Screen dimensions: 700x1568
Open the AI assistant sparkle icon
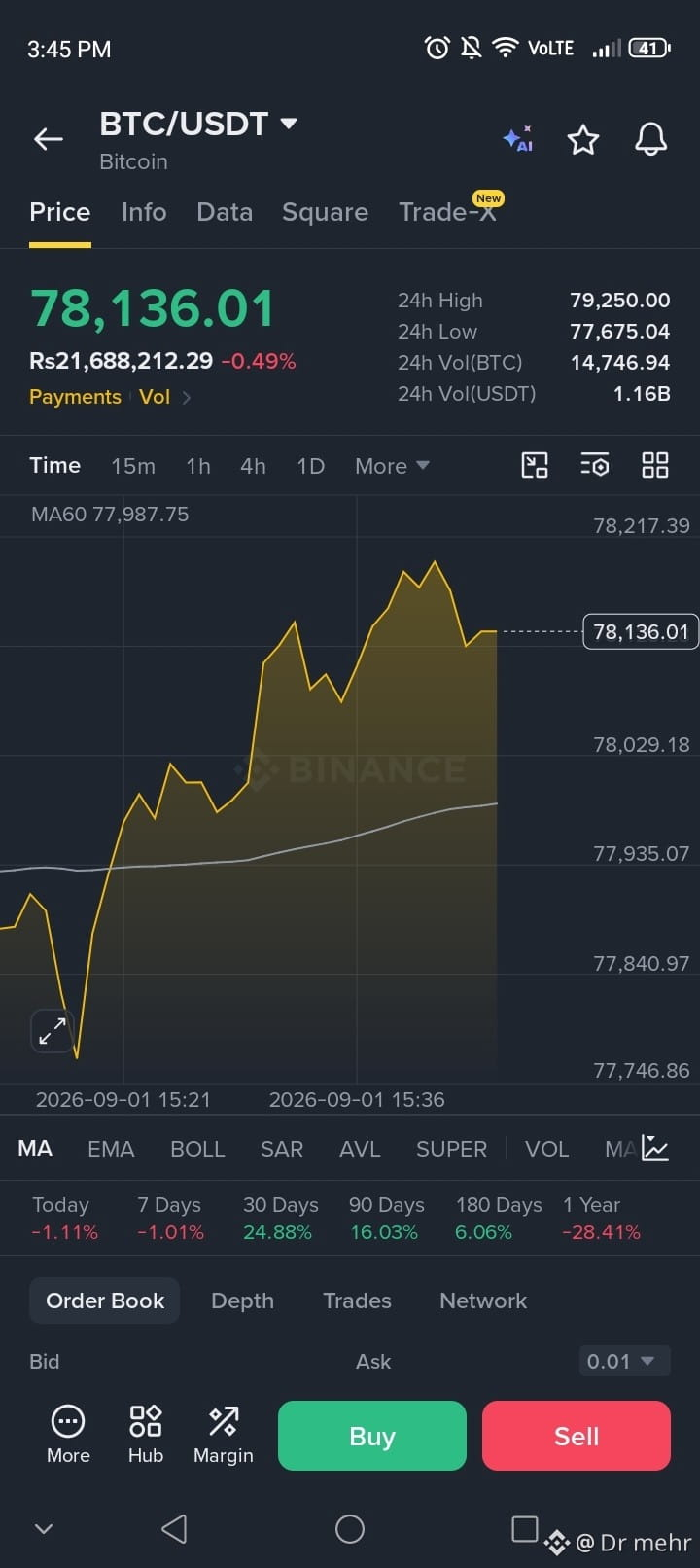(x=518, y=139)
